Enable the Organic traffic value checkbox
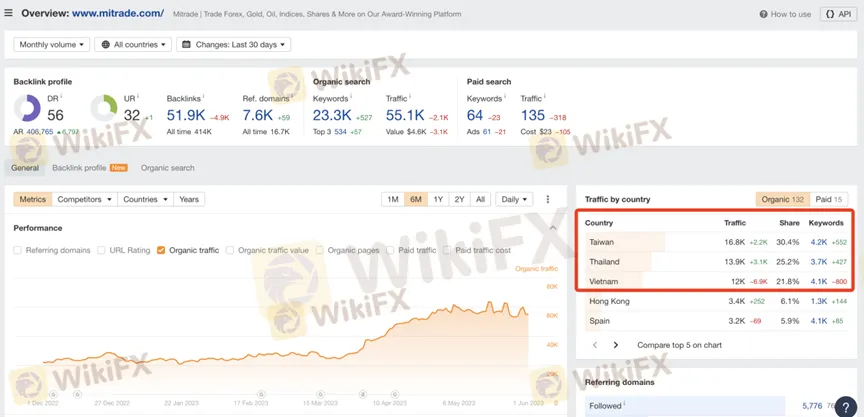The image size is (864, 417). pyautogui.click(x=230, y=250)
